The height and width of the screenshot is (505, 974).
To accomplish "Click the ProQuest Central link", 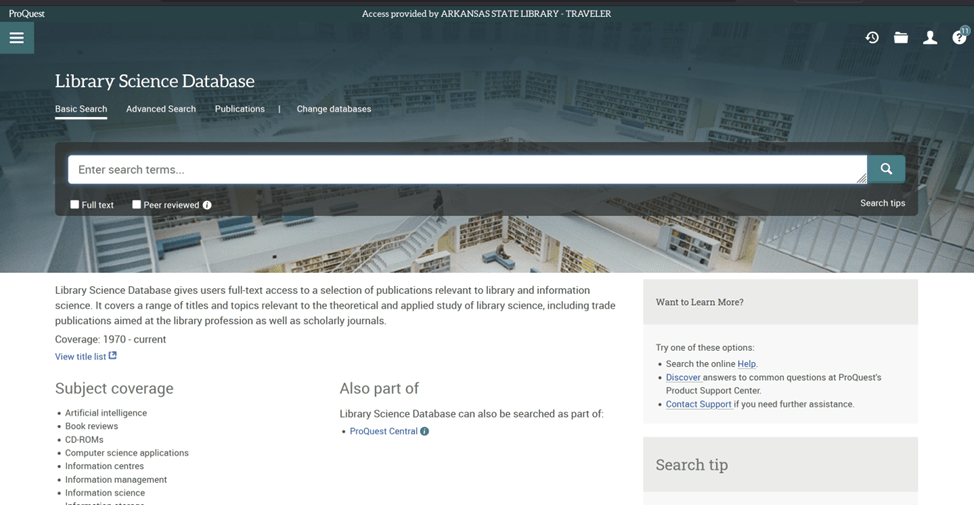I will click(383, 432).
